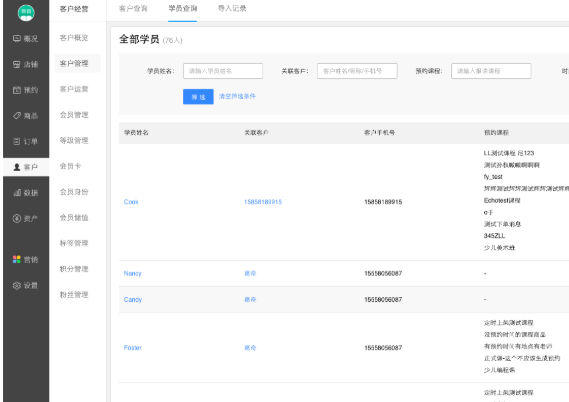Switch to the 客户查询 tab

(x=133, y=8)
